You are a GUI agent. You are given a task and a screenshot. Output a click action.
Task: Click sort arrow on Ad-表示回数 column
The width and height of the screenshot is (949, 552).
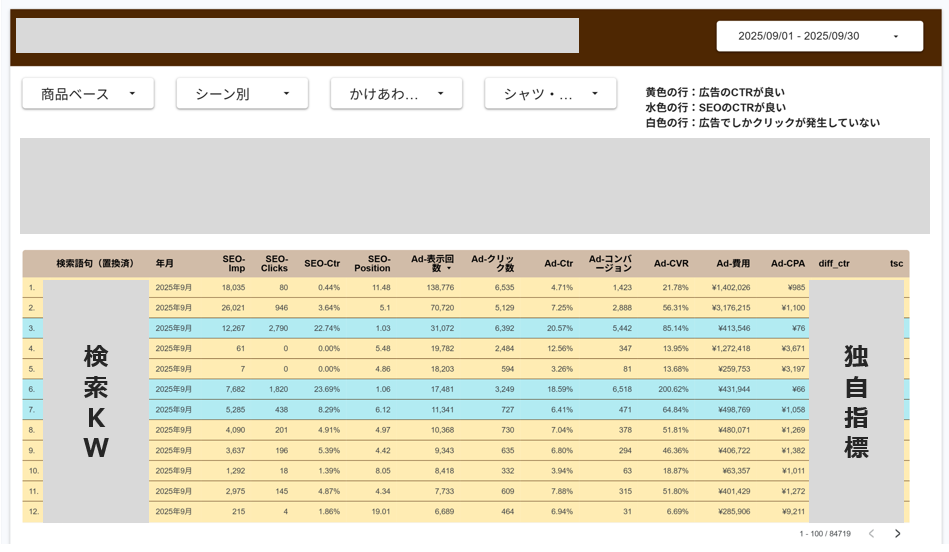[449, 269]
